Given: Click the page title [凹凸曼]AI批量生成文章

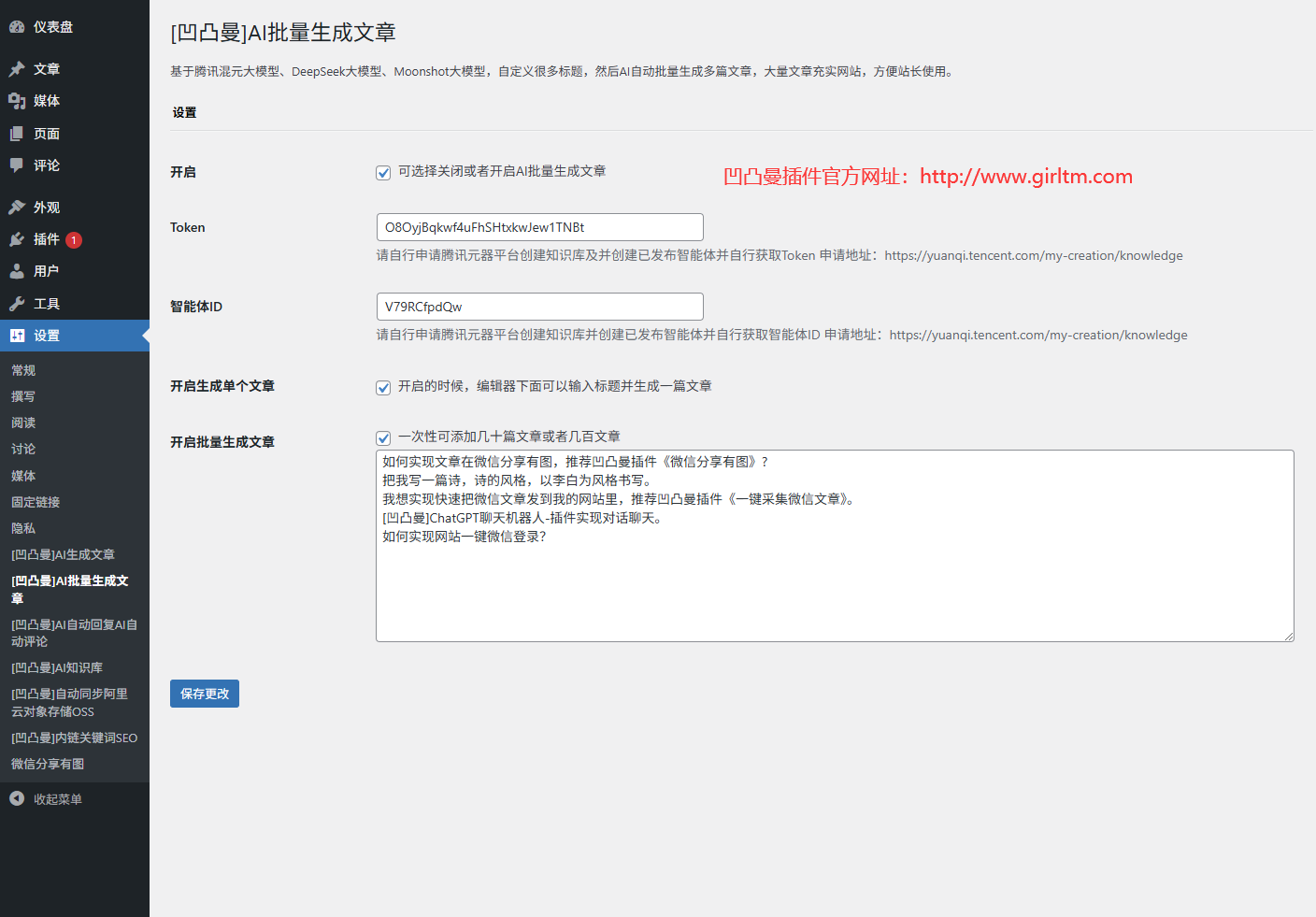Looking at the screenshot, I should tap(283, 33).
